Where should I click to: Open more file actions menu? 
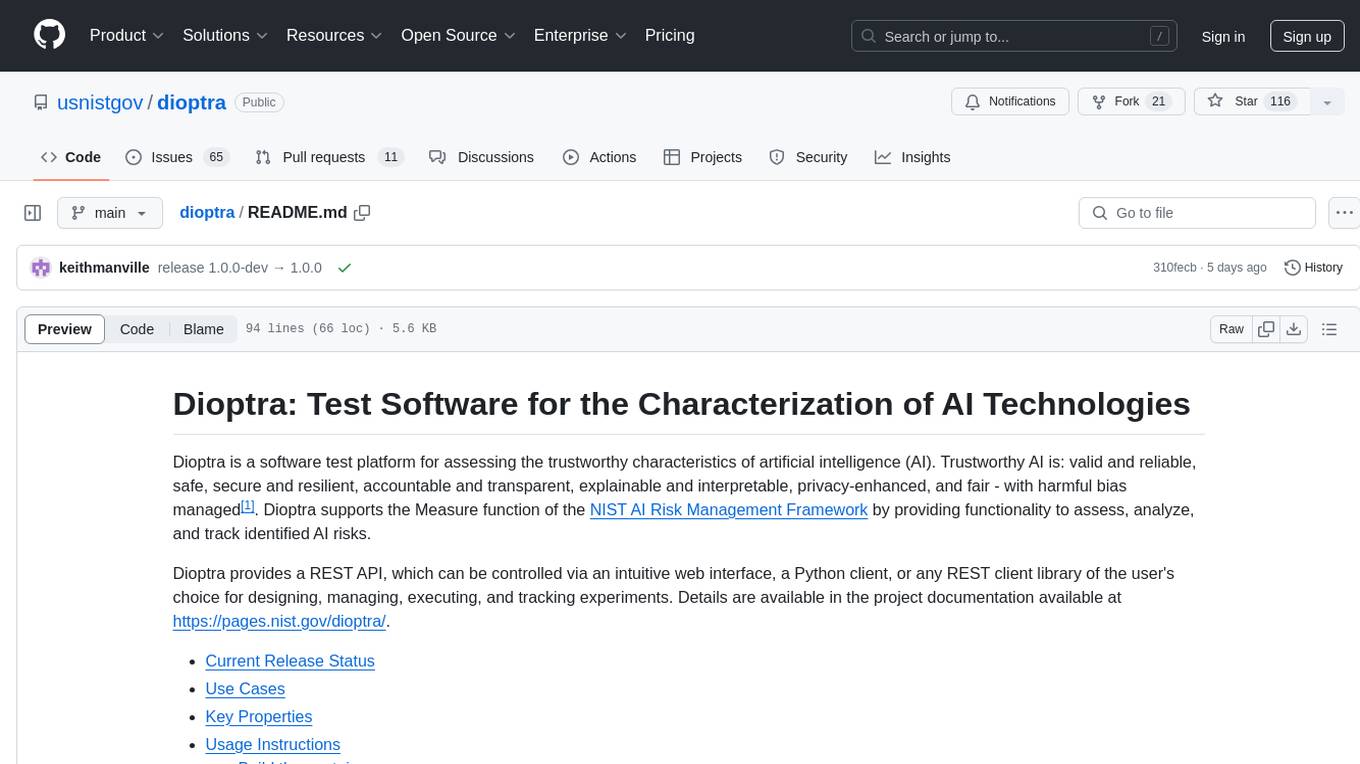coord(1345,213)
